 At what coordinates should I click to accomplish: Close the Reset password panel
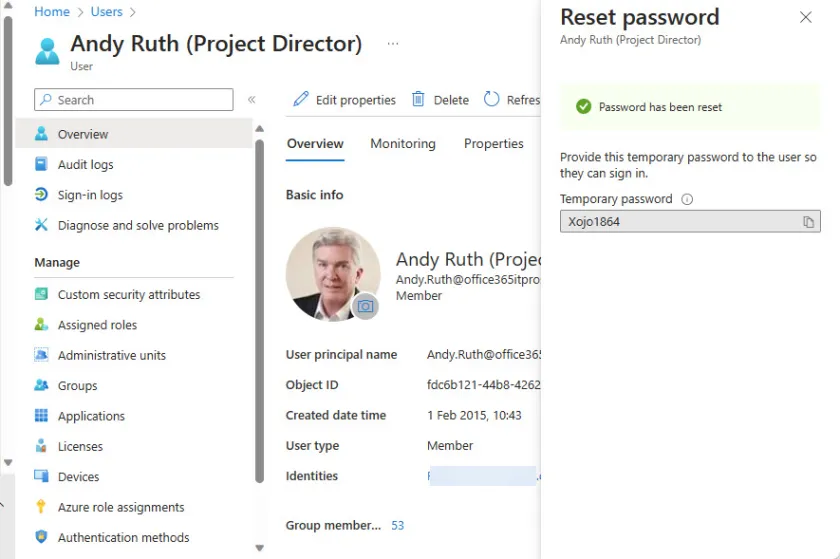click(x=806, y=17)
